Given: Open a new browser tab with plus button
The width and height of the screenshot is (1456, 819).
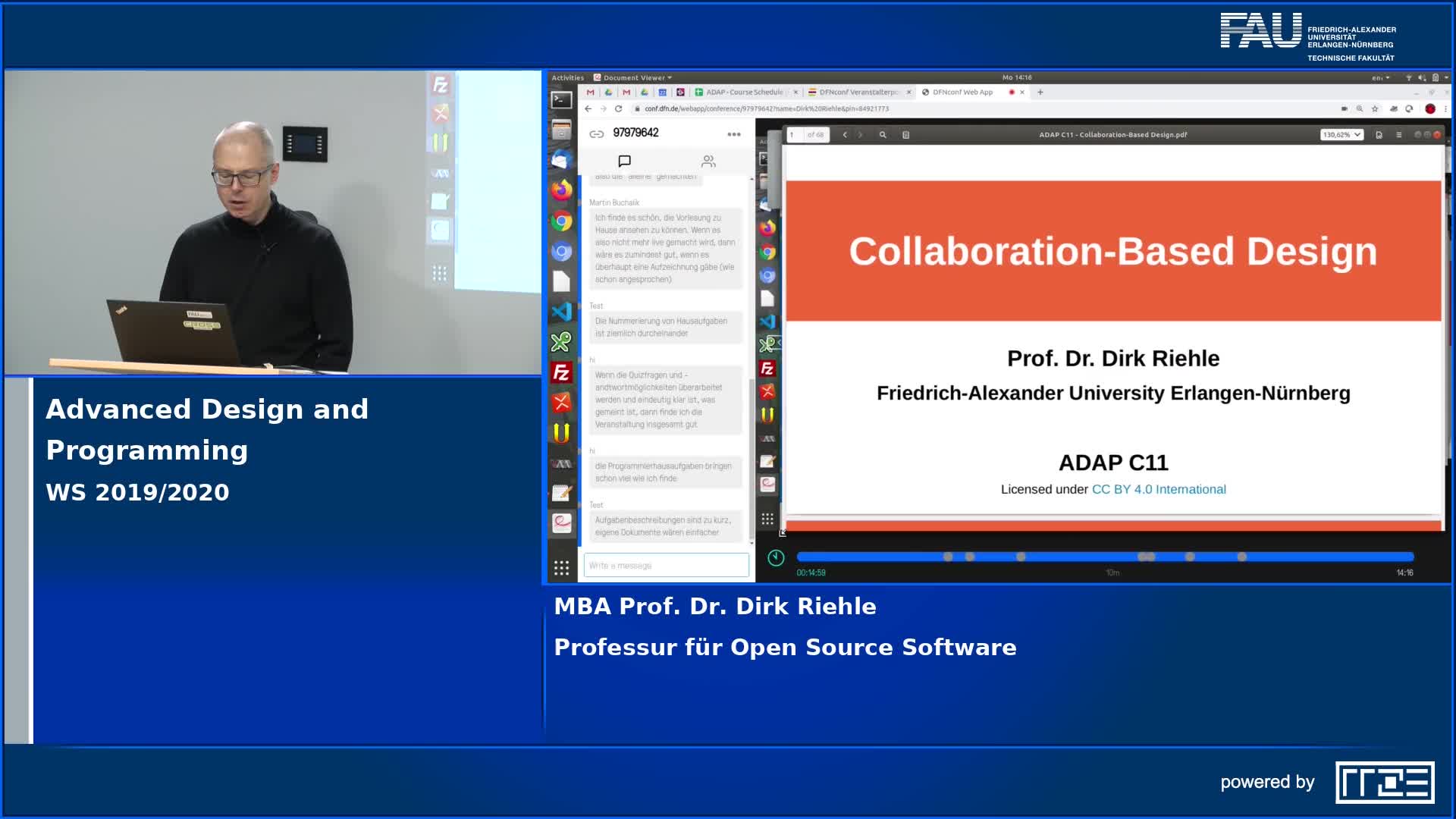Looking at the screenshot, I should tap(1040, 93).
